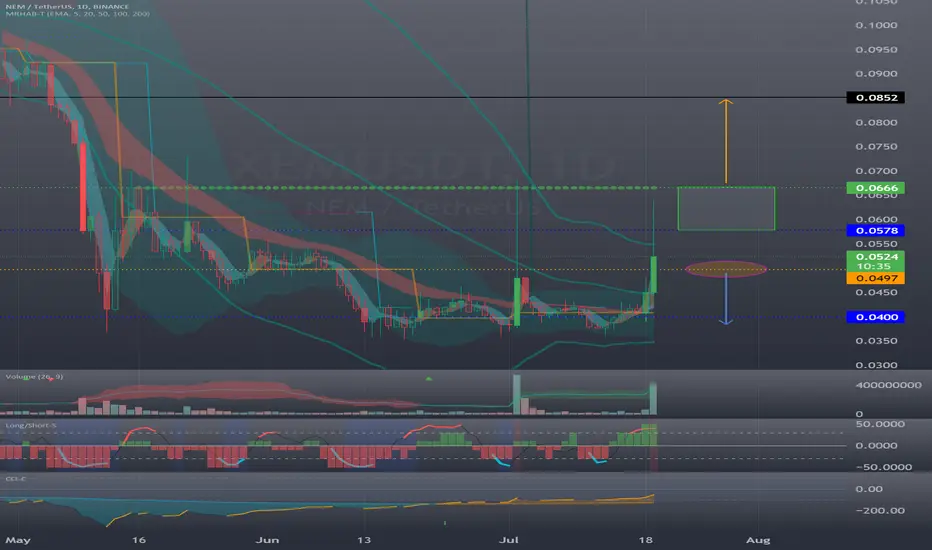Click the 0.0900 price axis tick
Image resolution: width=932 pixels, height=550 pixels.
coord(876,74)
